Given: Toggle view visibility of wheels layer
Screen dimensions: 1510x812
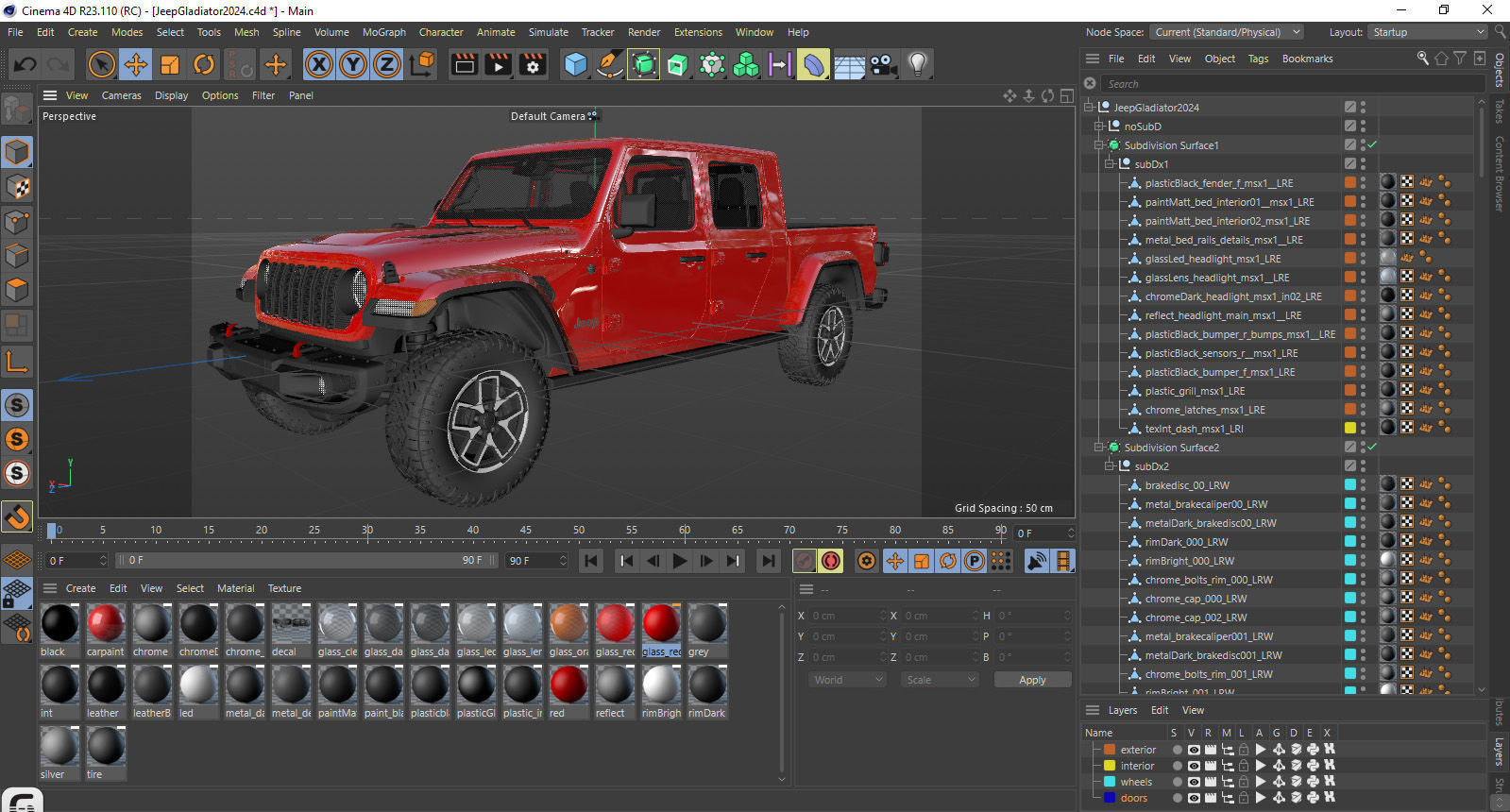Looking at the screenshot, I should pyautogui.click(x=1194, y=782).
